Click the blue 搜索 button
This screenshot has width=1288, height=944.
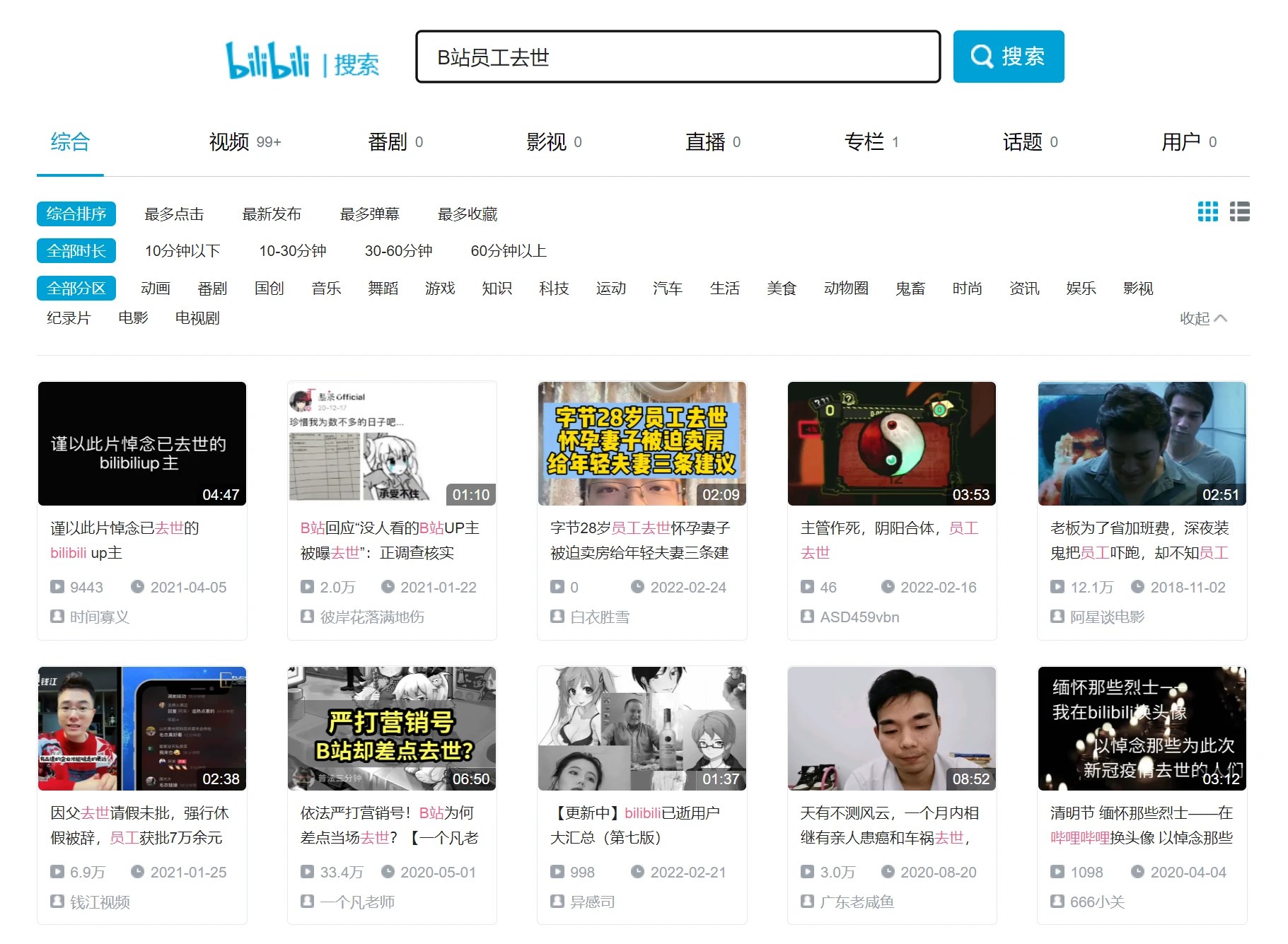[1009, 57]
